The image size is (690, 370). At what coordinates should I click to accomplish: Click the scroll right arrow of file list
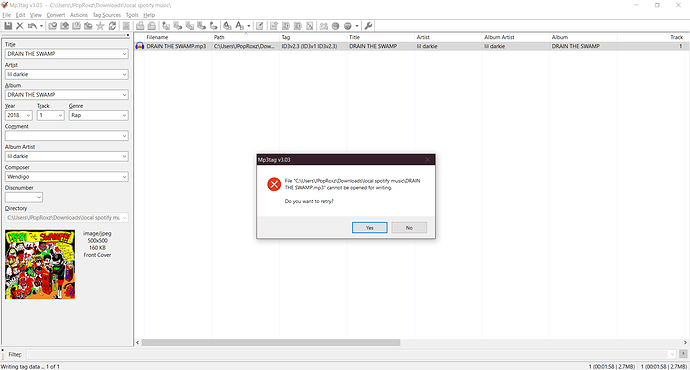click(685, 342)
